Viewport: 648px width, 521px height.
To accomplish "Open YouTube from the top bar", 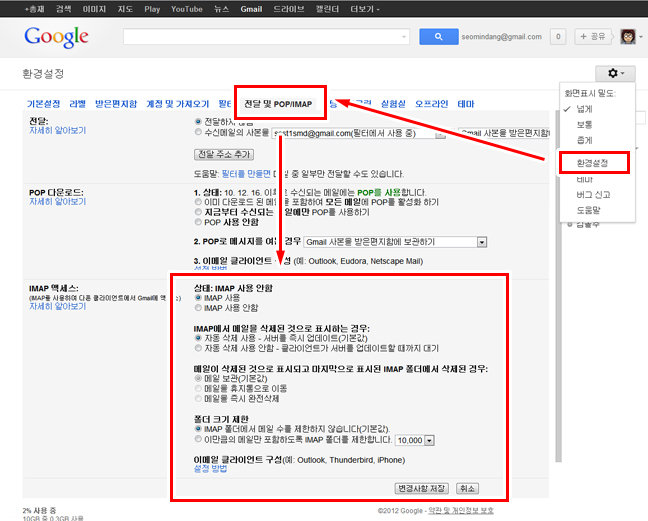I will pos(187,9).
